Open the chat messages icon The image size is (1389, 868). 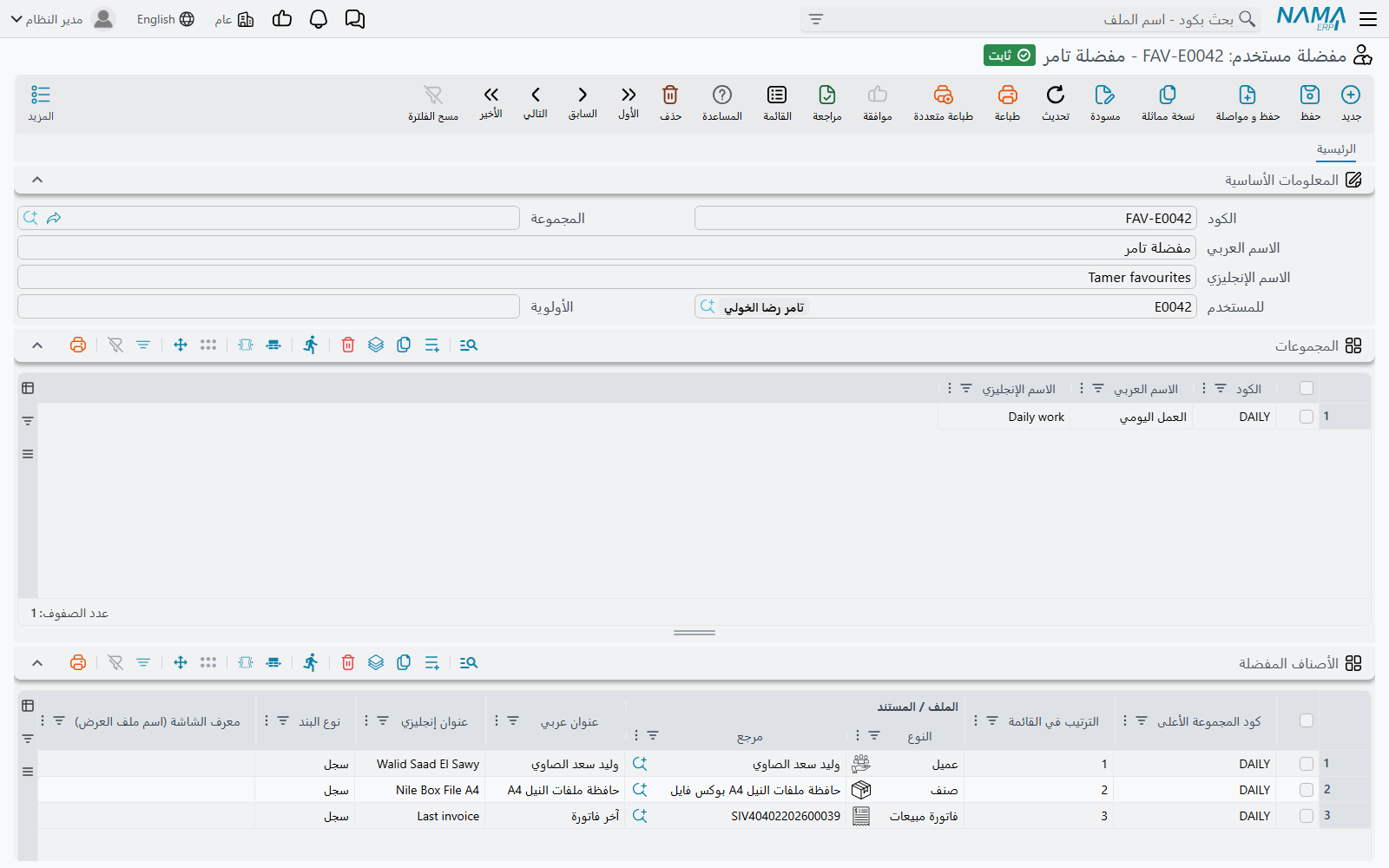(355, 19)
